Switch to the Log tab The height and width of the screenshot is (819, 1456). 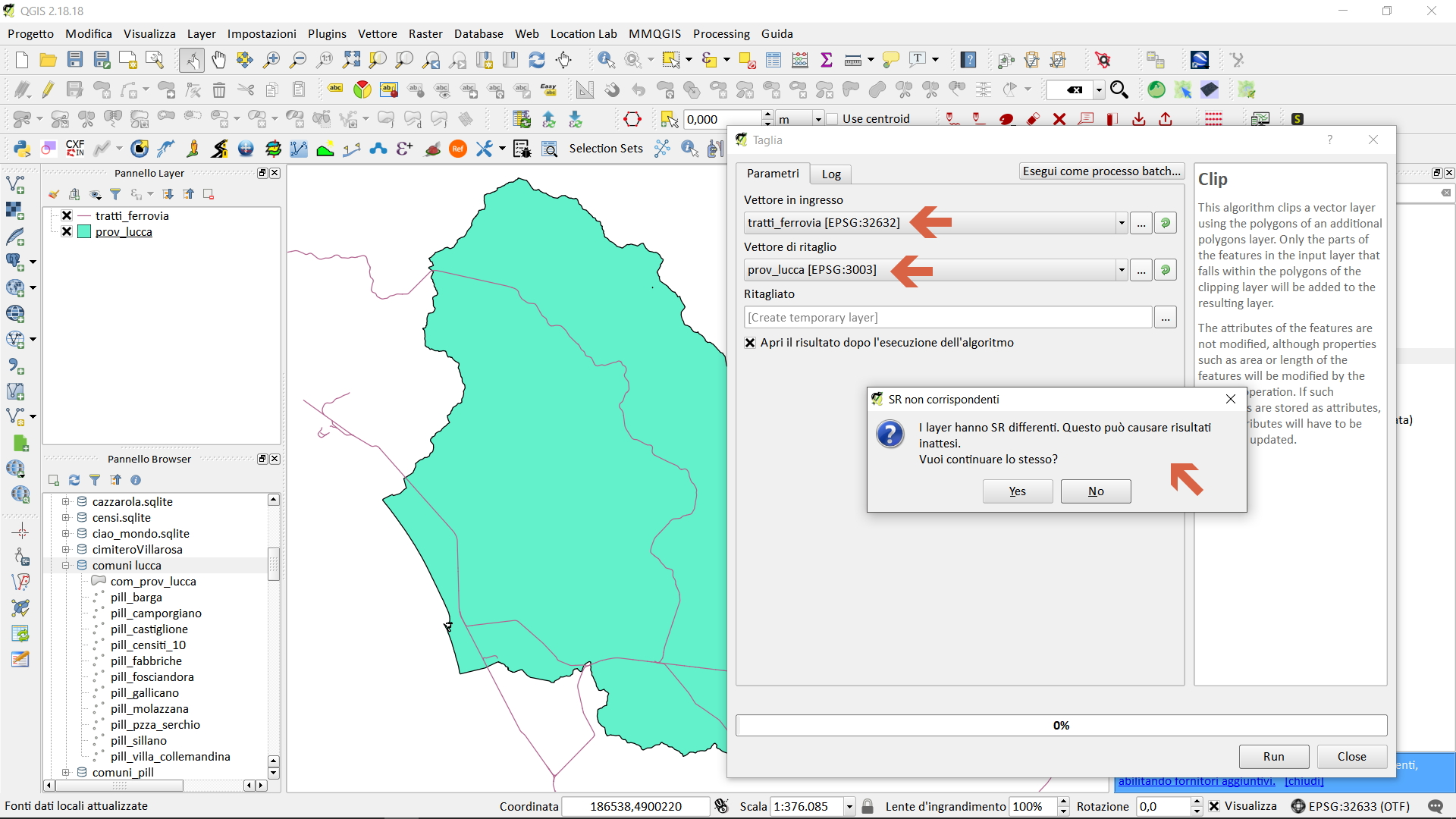(x=831, y=174)
